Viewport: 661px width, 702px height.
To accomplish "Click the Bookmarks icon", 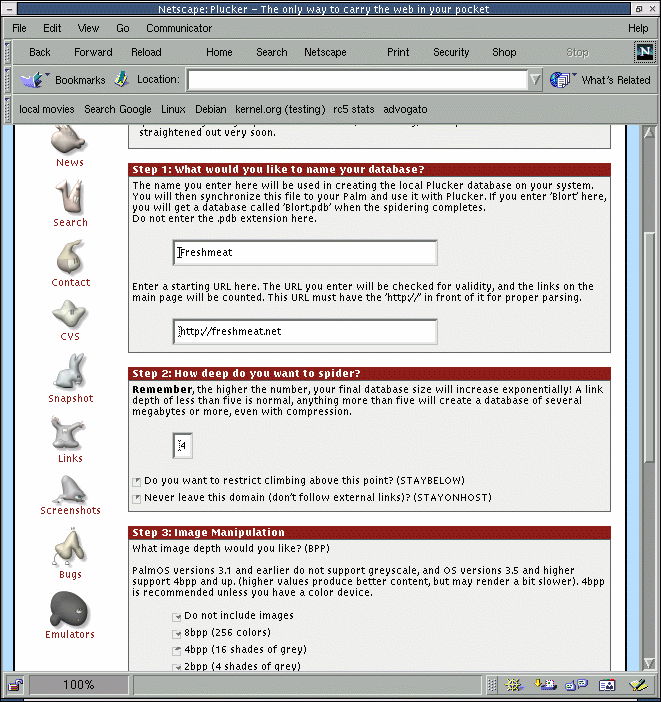I will 34,80.
